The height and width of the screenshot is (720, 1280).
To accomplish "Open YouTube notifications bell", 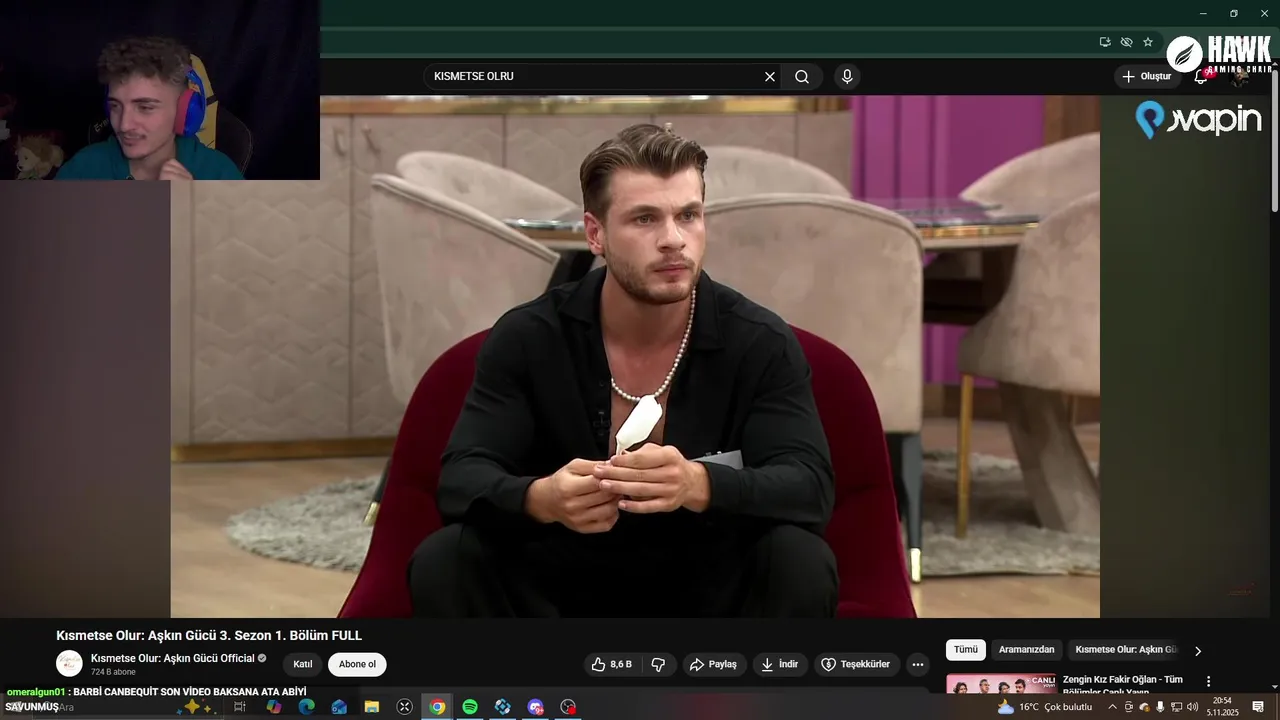I will point(1201,77).
